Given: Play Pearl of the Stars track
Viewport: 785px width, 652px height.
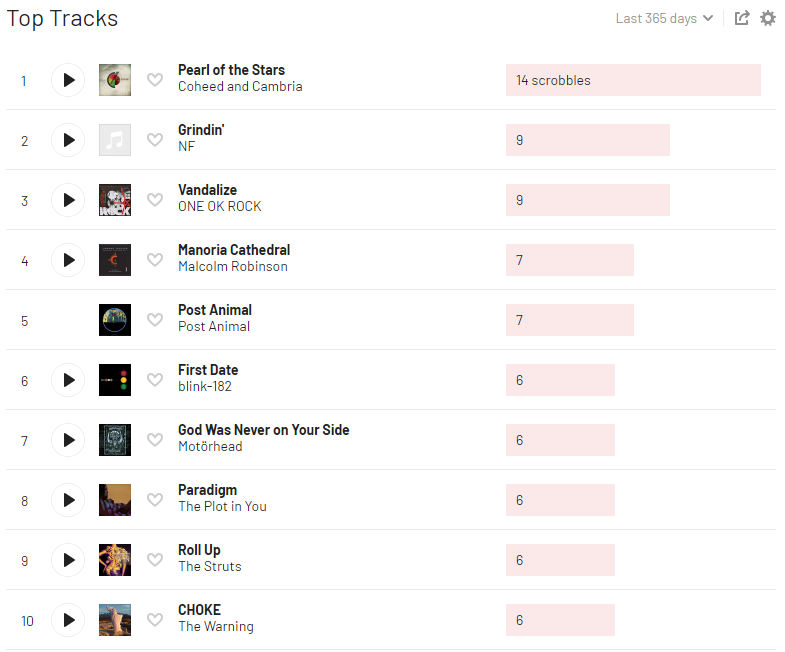Looking at the screenshot, I should (x=68, y=80).
